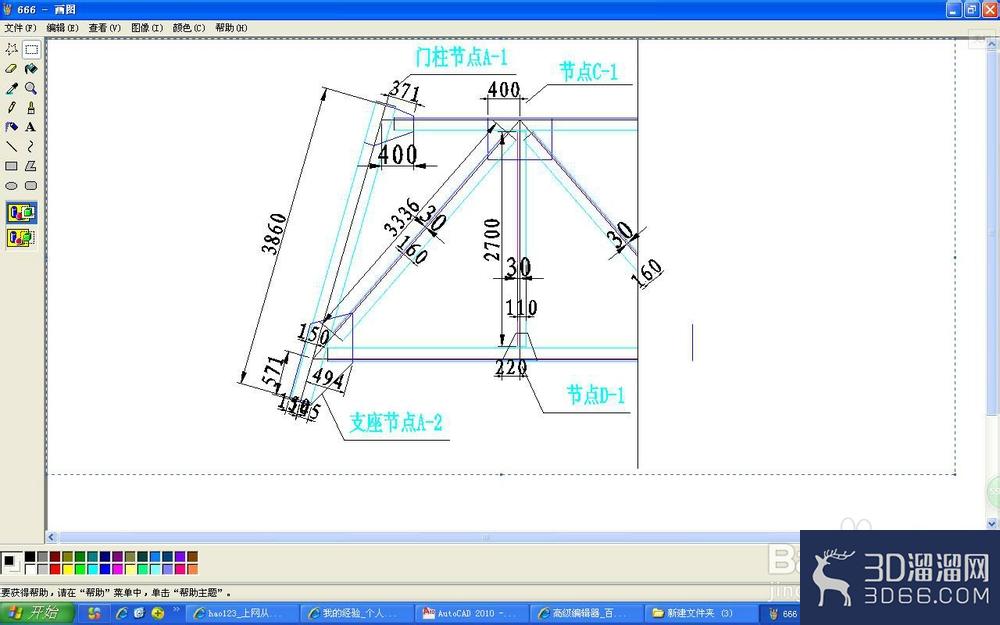Launch Internet Explorer from Quick Launch
The image size is (1000, 625).
click(121, 614)
